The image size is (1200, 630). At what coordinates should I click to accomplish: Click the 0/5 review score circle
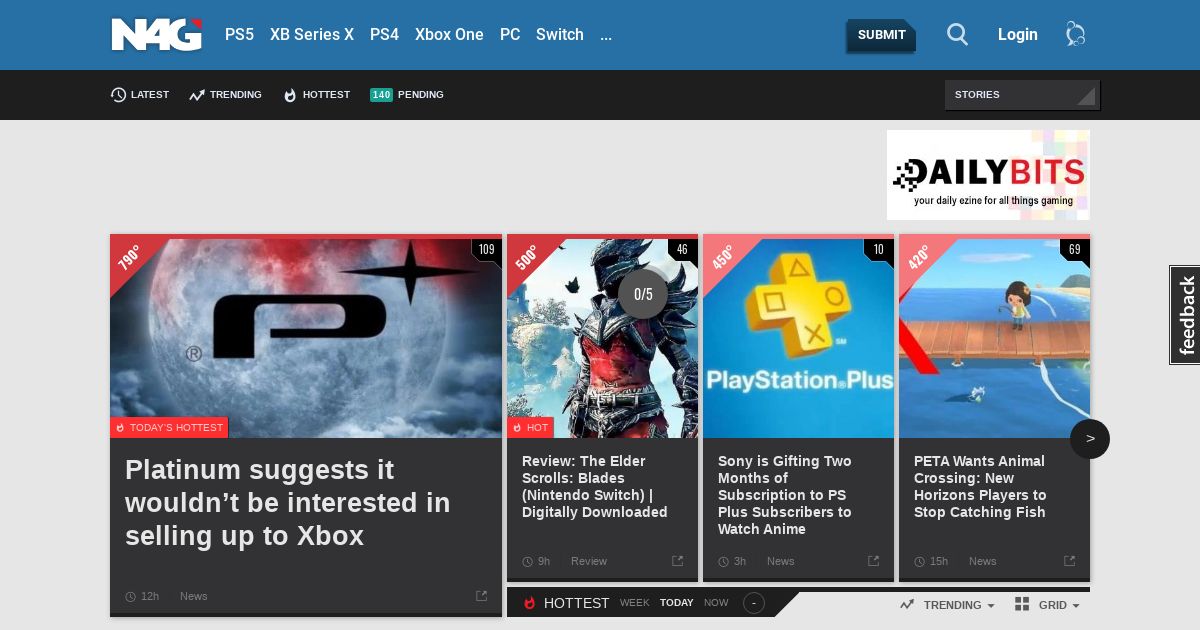click(x=643, y=294)
